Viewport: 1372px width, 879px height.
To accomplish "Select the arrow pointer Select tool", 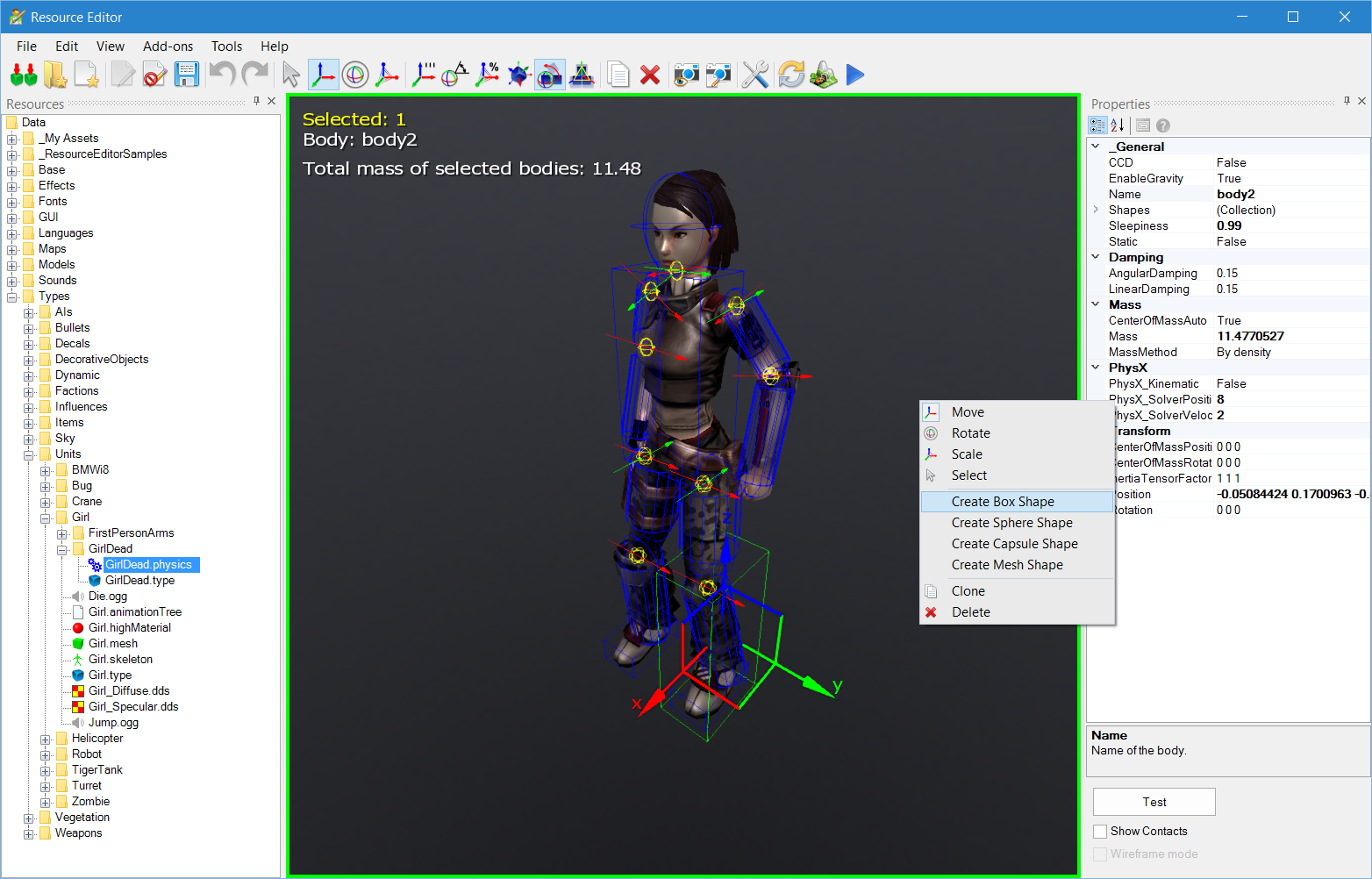I will tap(291, 75).
